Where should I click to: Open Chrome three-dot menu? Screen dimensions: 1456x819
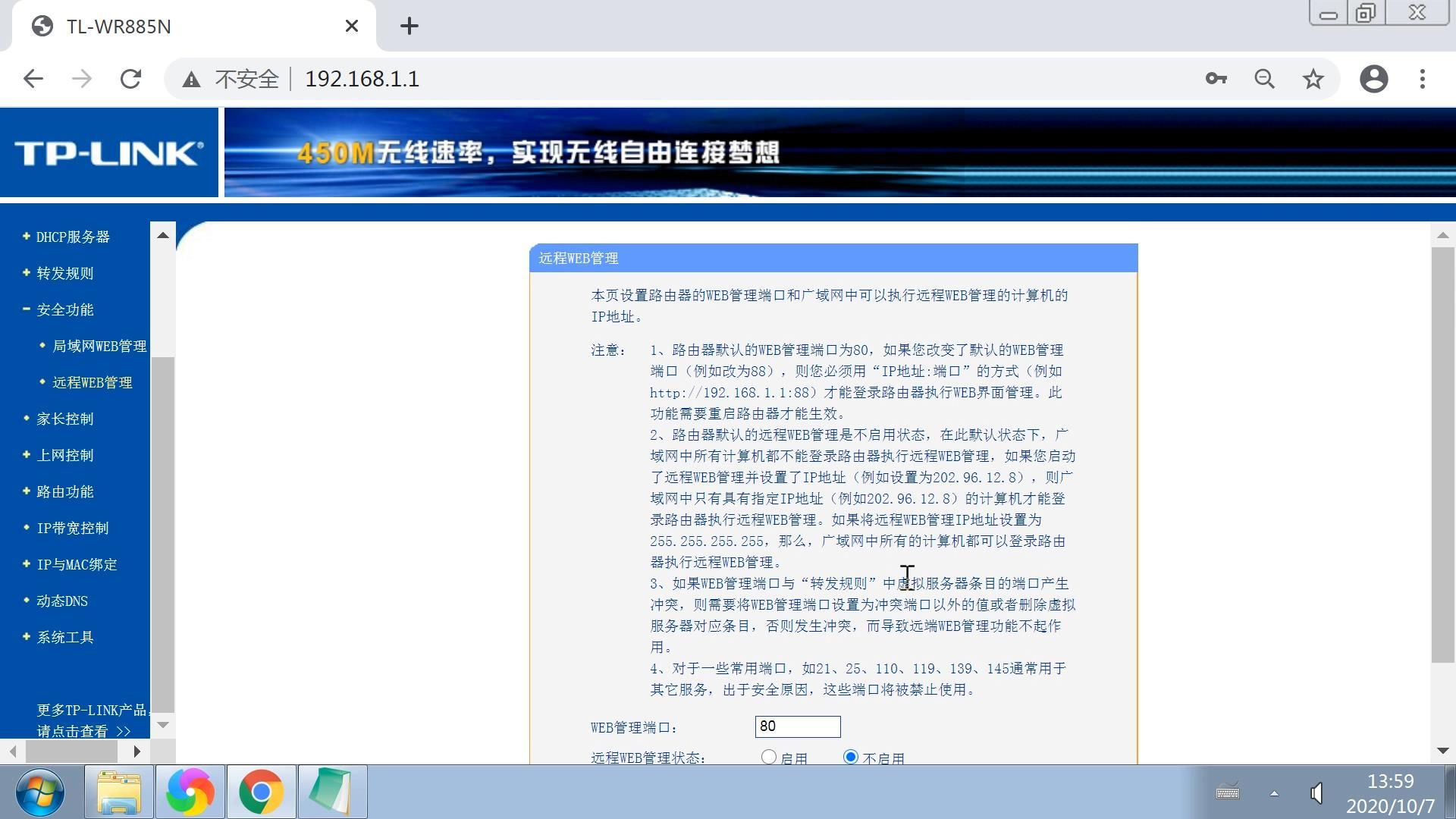(x=1422, y=79)
